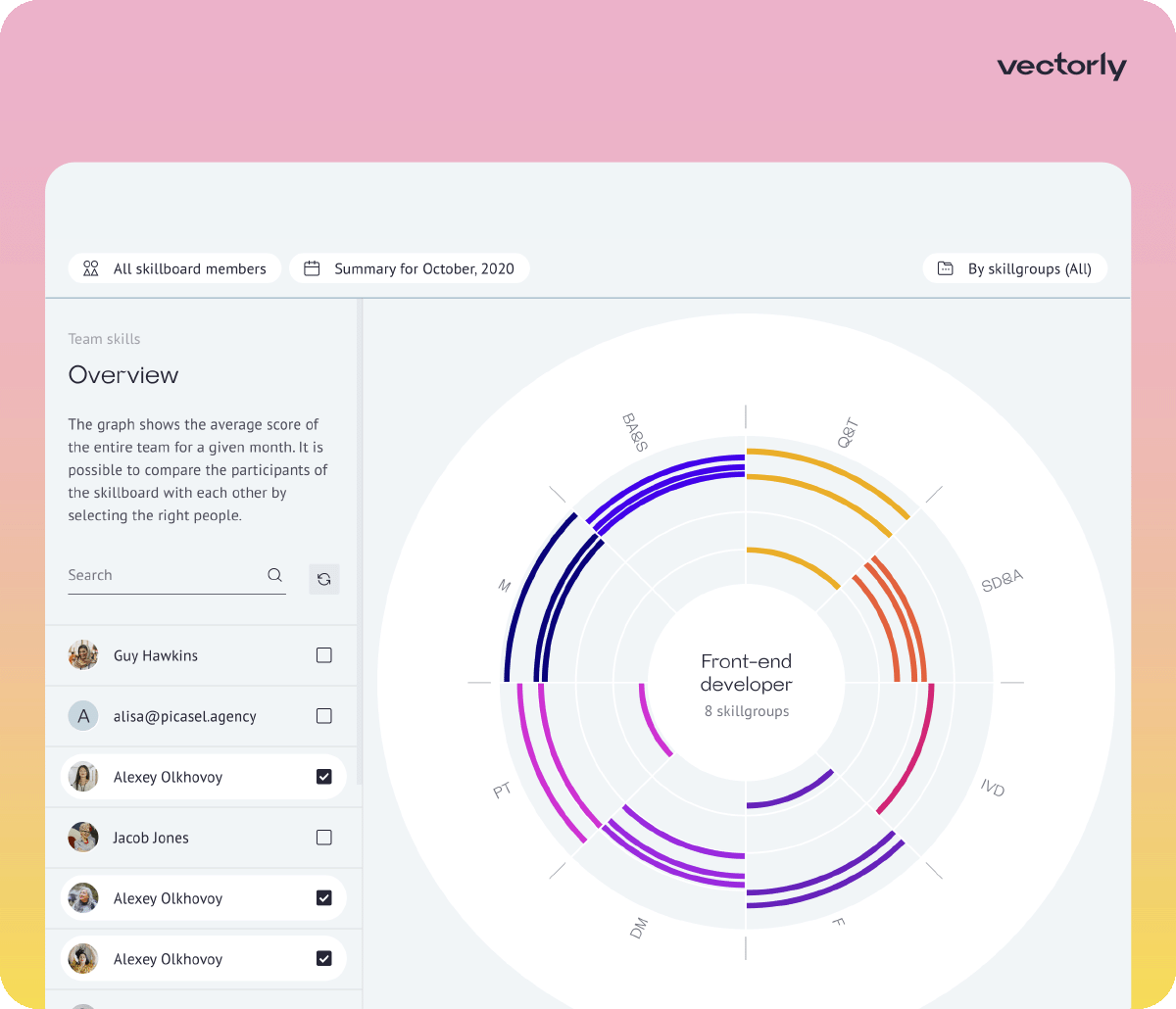1176x1009 pixels.
Task: Click the vectorly logo
Action: (1061, 67)
